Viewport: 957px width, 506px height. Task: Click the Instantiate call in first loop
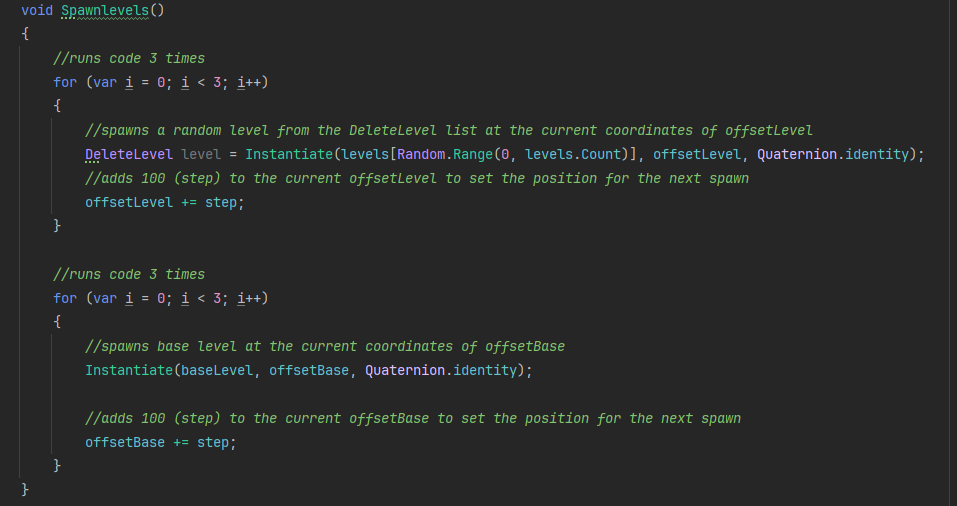(x=289, y=154)
